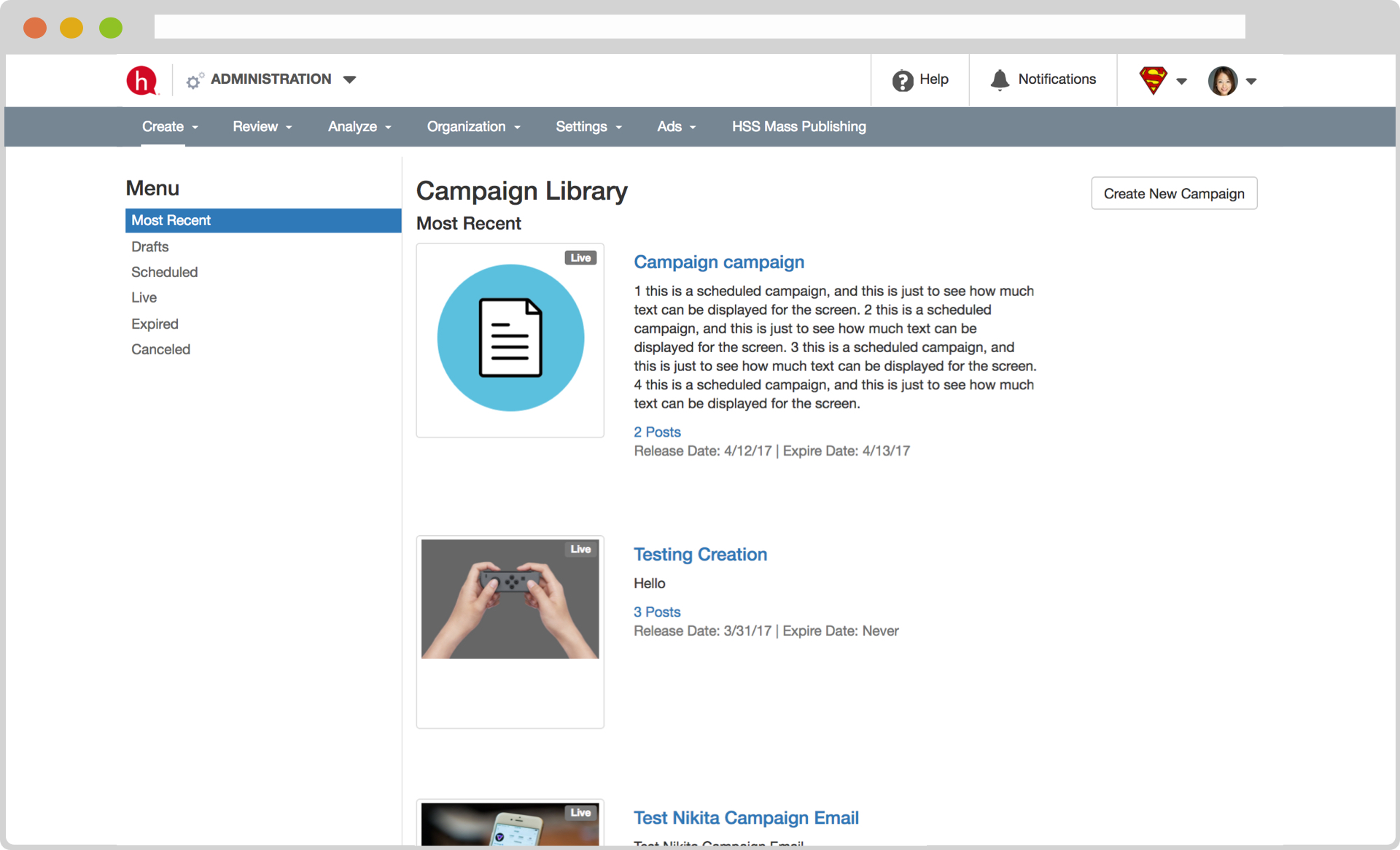1400x850 pixels.
Task: Click Create New Campaign button
Action: pyautogui.click(x=1174, y=194)
